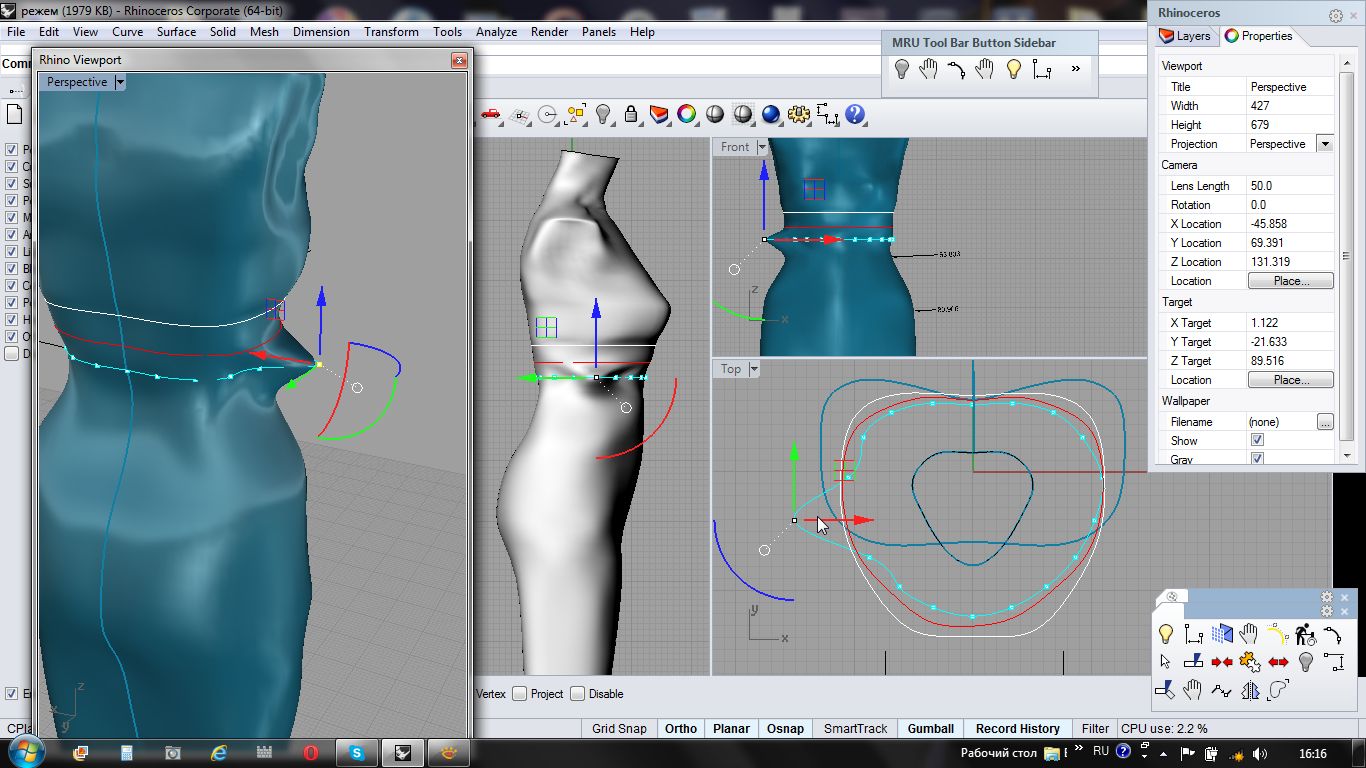Click the puzzle pieces icon in floating toolbar
The height and width of the screenshot is (768, 1366).
pos(1249,661)
